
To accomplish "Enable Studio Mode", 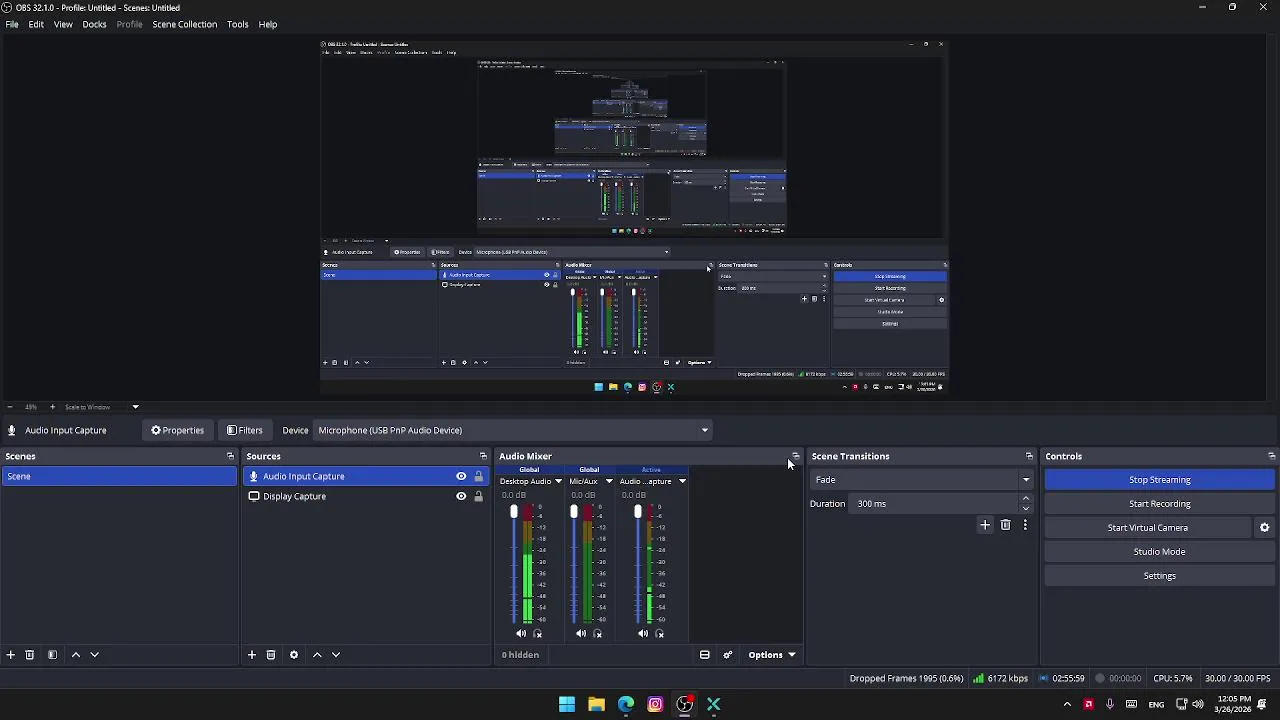I will (x=1160, y=552).
